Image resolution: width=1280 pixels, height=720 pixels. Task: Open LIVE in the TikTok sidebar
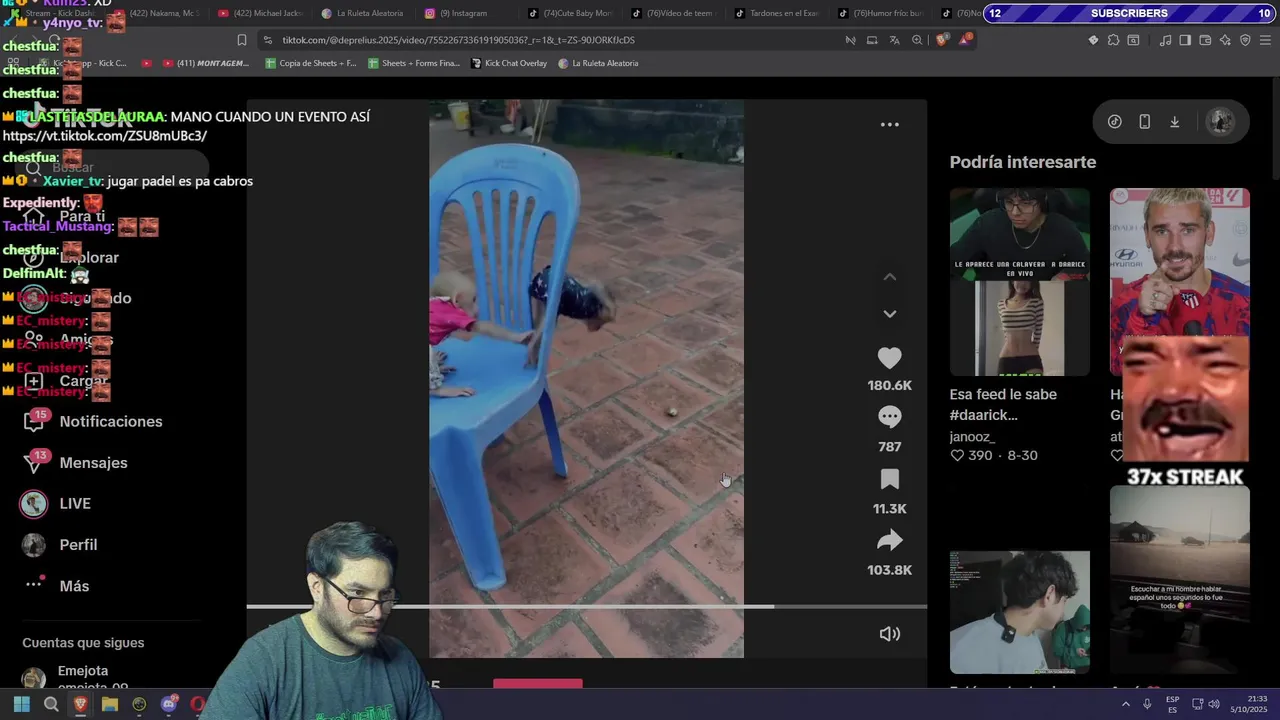pyautogui.click(x=56, y=503)
